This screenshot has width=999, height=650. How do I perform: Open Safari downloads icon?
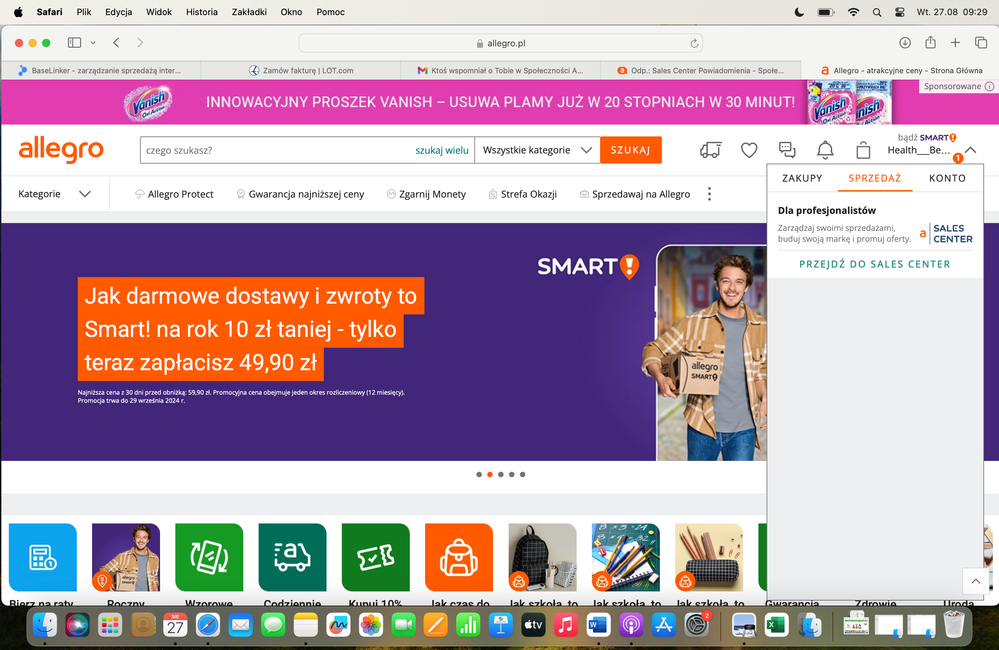(905, 43)
